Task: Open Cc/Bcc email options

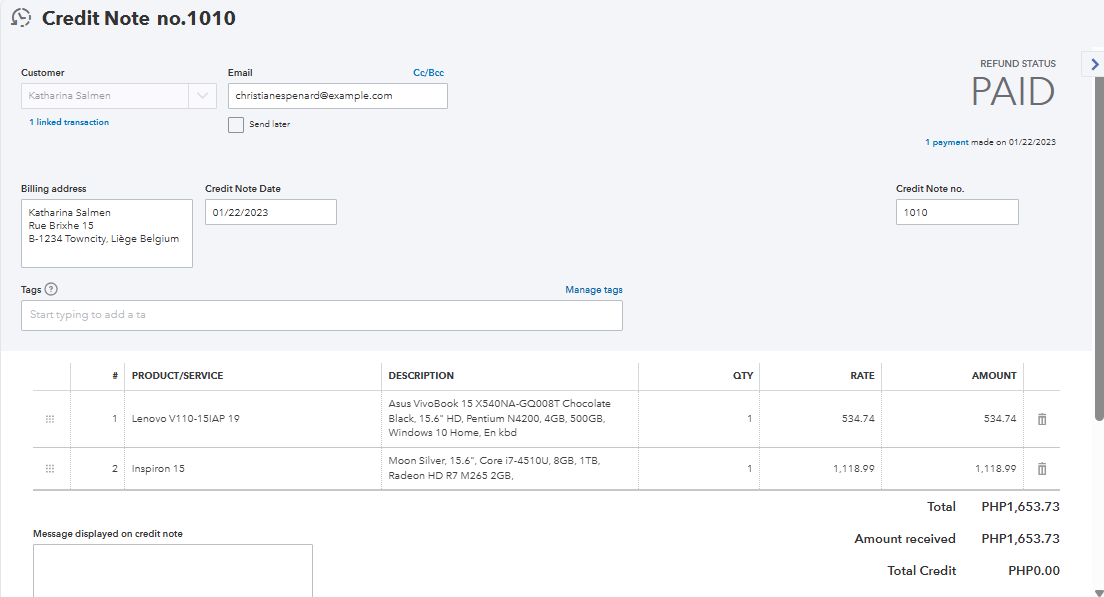Action: (428, 73)
